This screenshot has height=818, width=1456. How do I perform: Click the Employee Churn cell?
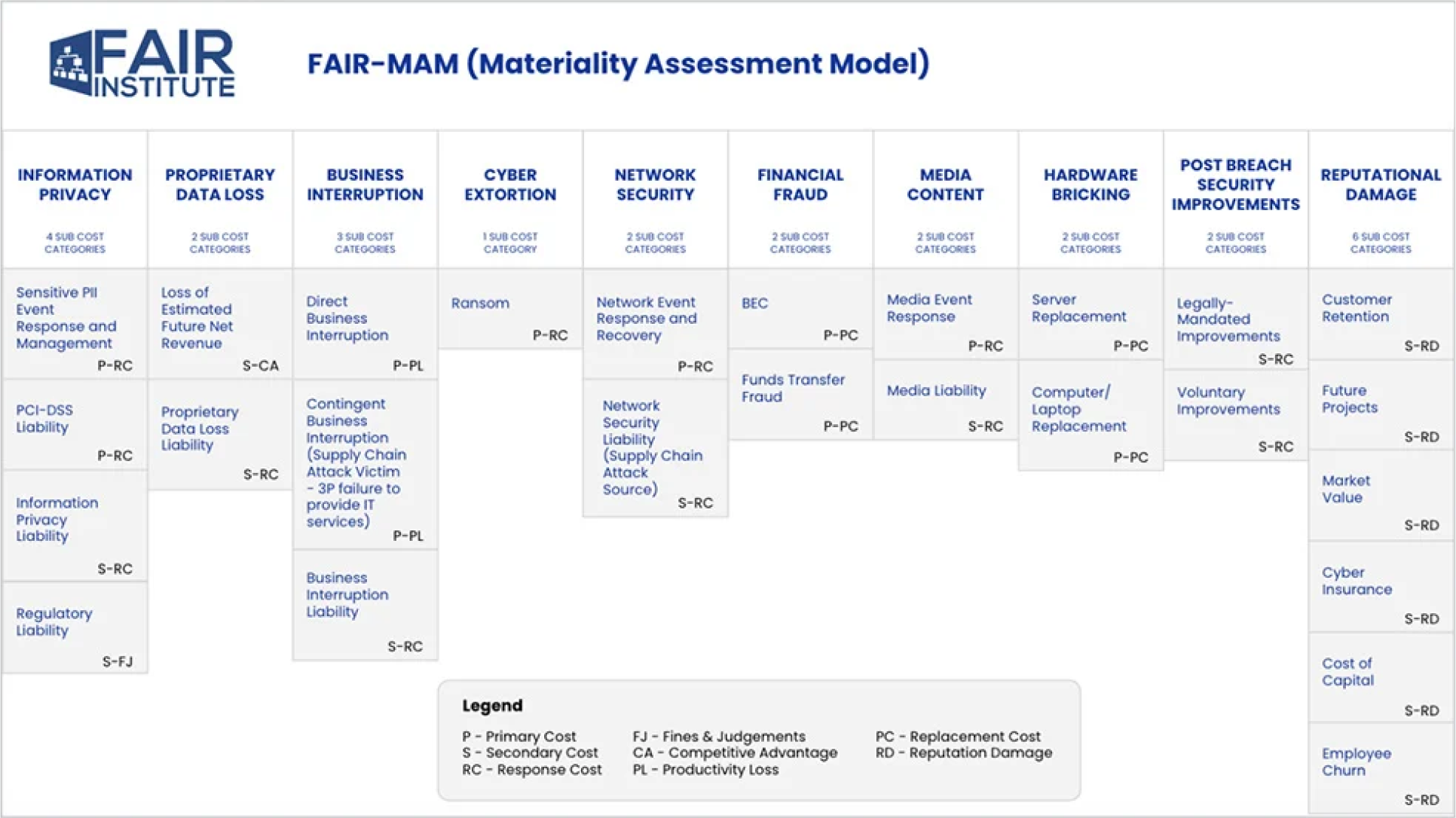(1380, 768)
